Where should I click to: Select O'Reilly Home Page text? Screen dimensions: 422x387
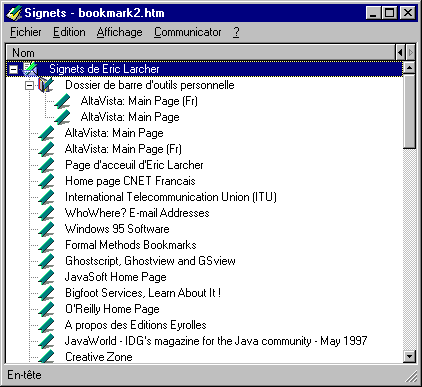coord(112,309)
